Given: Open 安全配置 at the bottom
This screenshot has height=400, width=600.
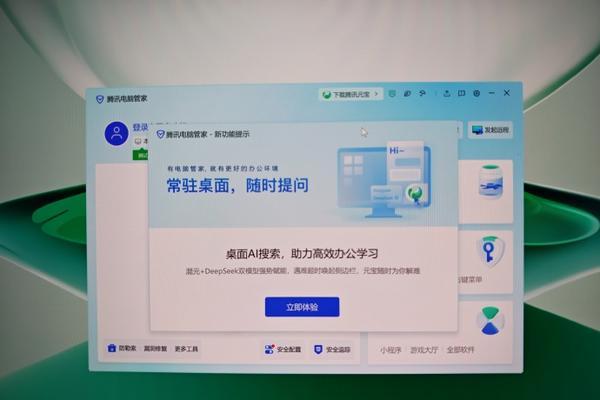Looking at the screenshot, I should point(283,349).
